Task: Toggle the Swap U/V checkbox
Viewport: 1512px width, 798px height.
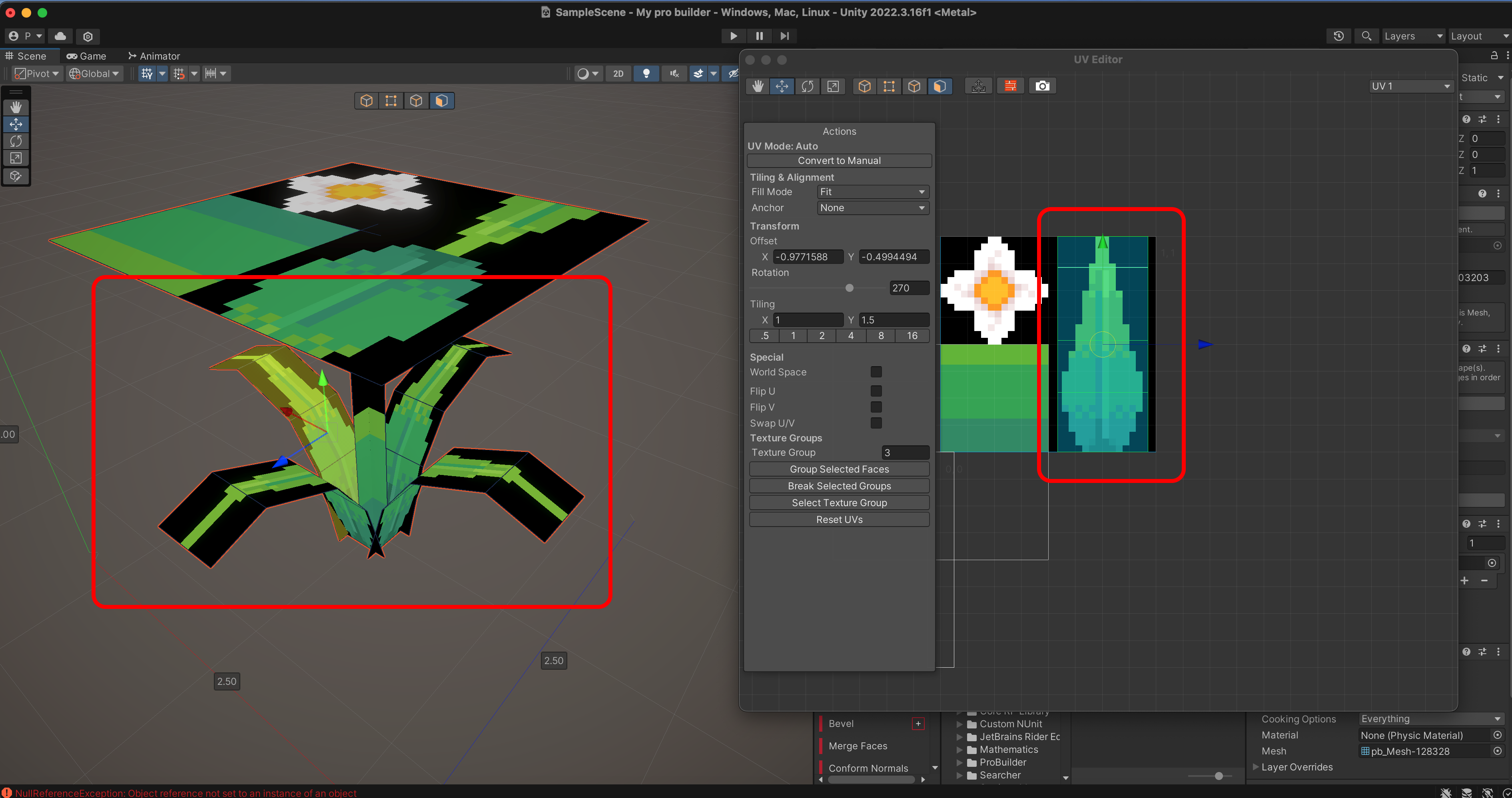Action: [x=876, y=423]
